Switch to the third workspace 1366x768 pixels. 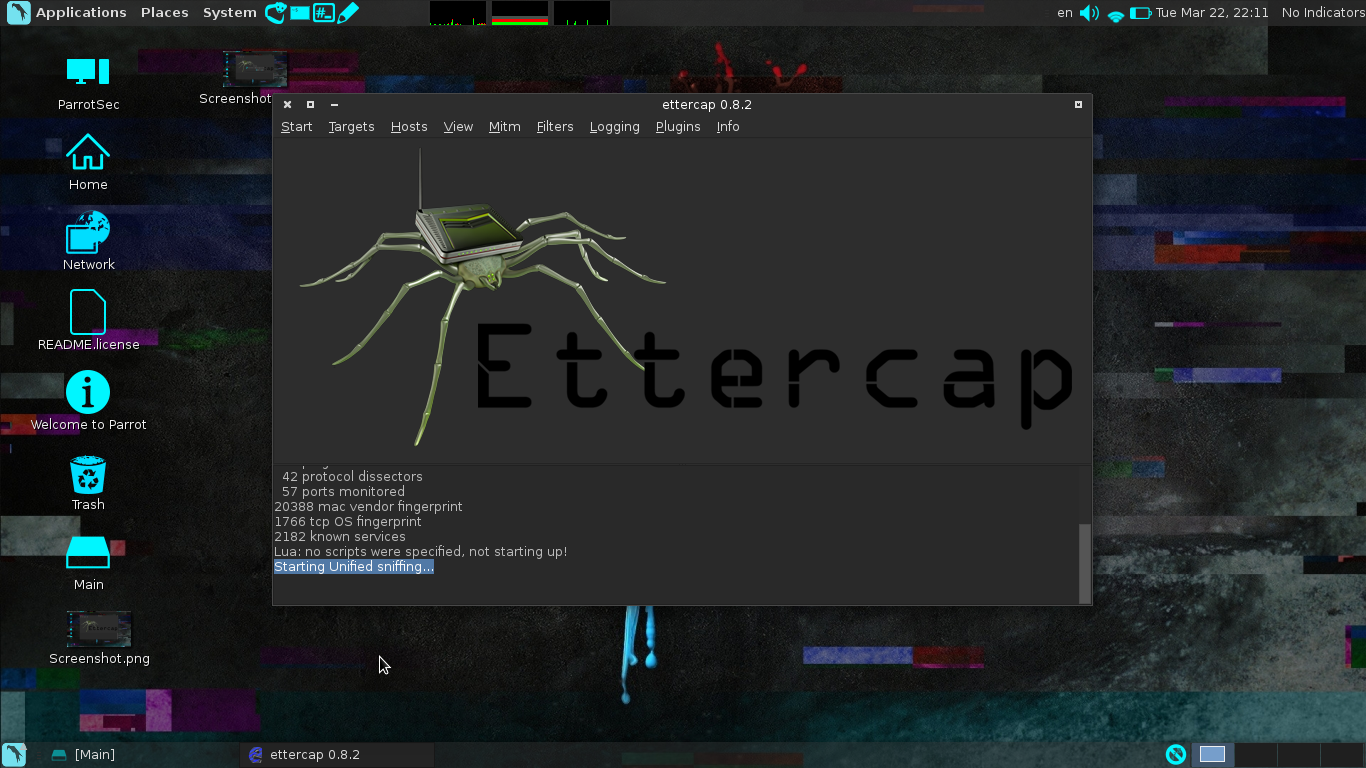(x=1299, y=755)
